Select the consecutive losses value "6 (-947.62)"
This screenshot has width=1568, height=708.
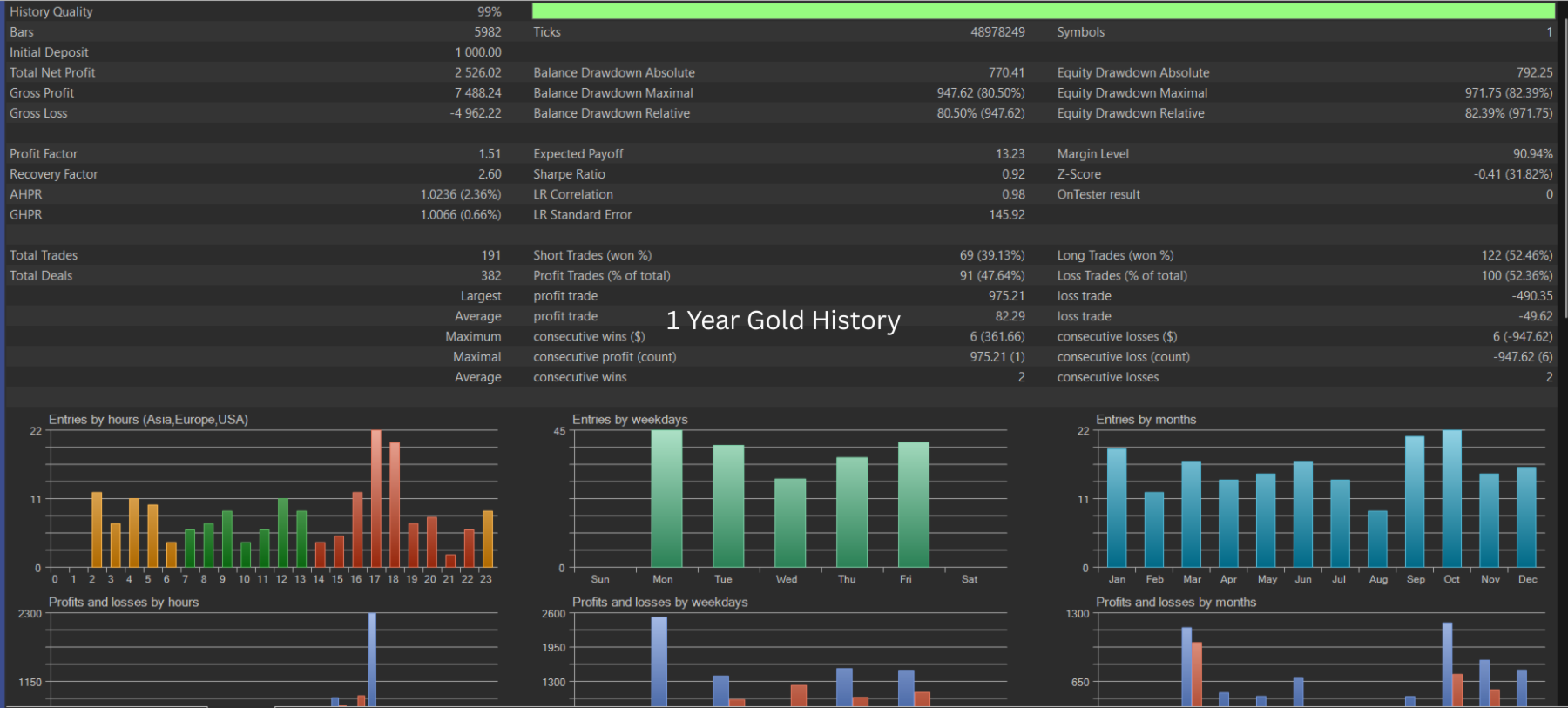[1523, 337]
